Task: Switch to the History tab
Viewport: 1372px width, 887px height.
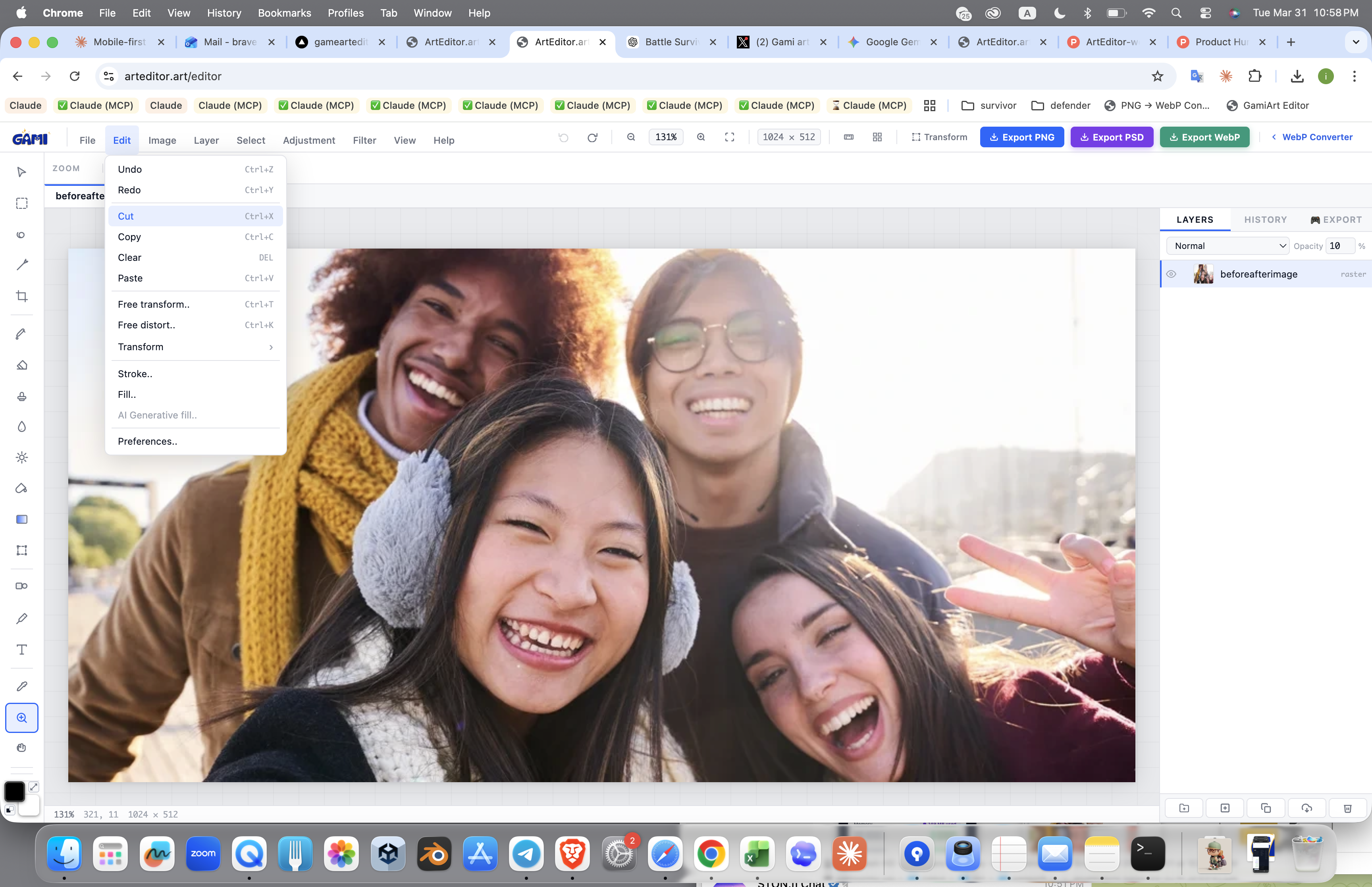Action: 1265,220
